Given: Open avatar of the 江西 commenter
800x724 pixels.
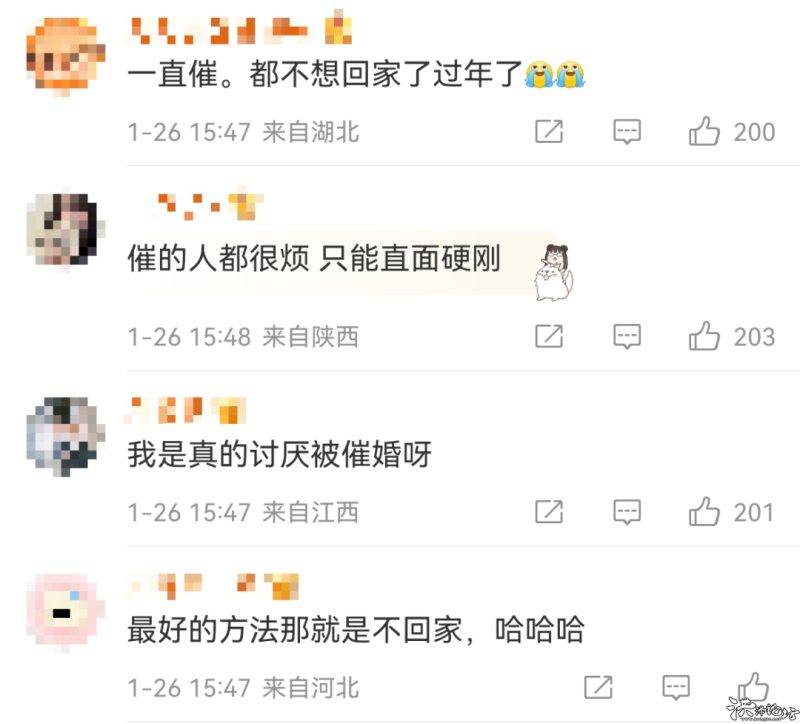Looking at the screenshot, I should pyautogui.click(x=65, y=437).
